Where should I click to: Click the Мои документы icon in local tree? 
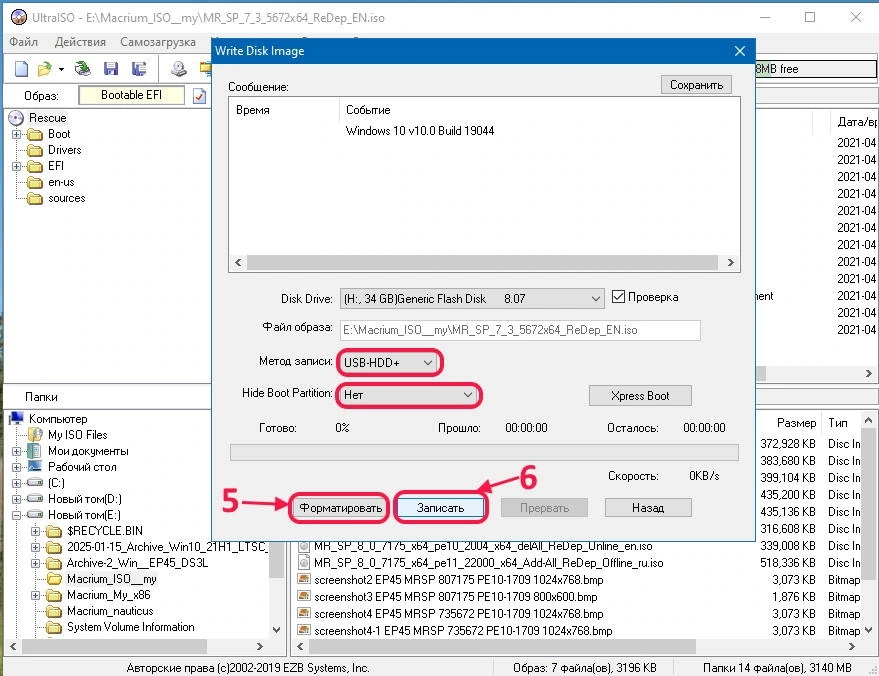(35, 451)
